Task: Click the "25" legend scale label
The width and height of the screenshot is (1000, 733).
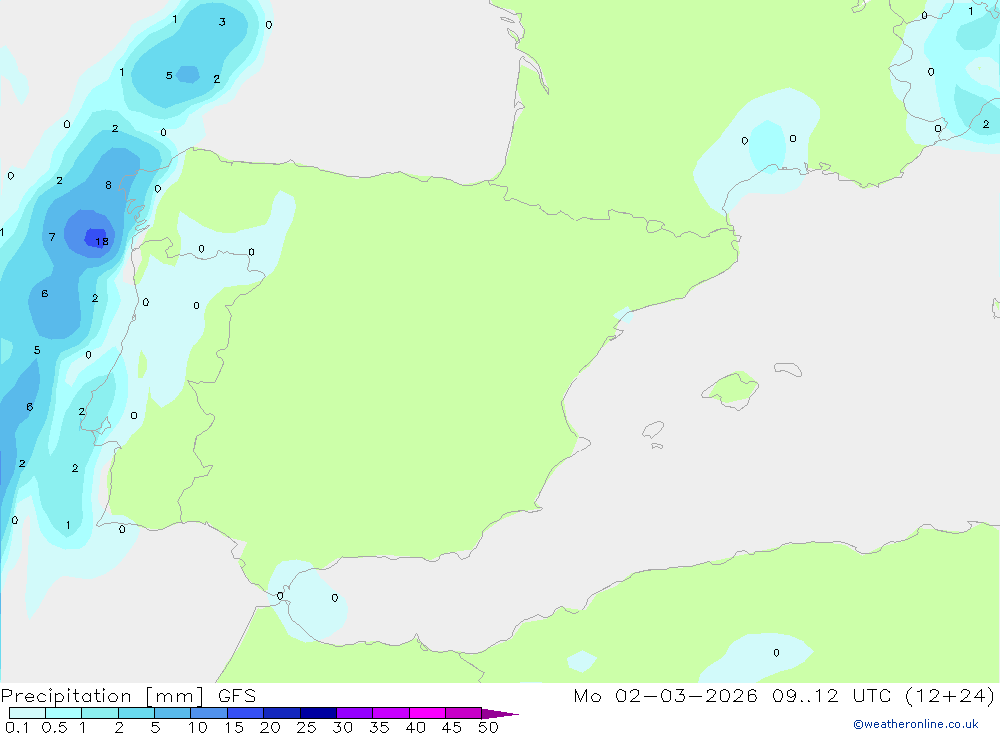Action: pos(307,727)
